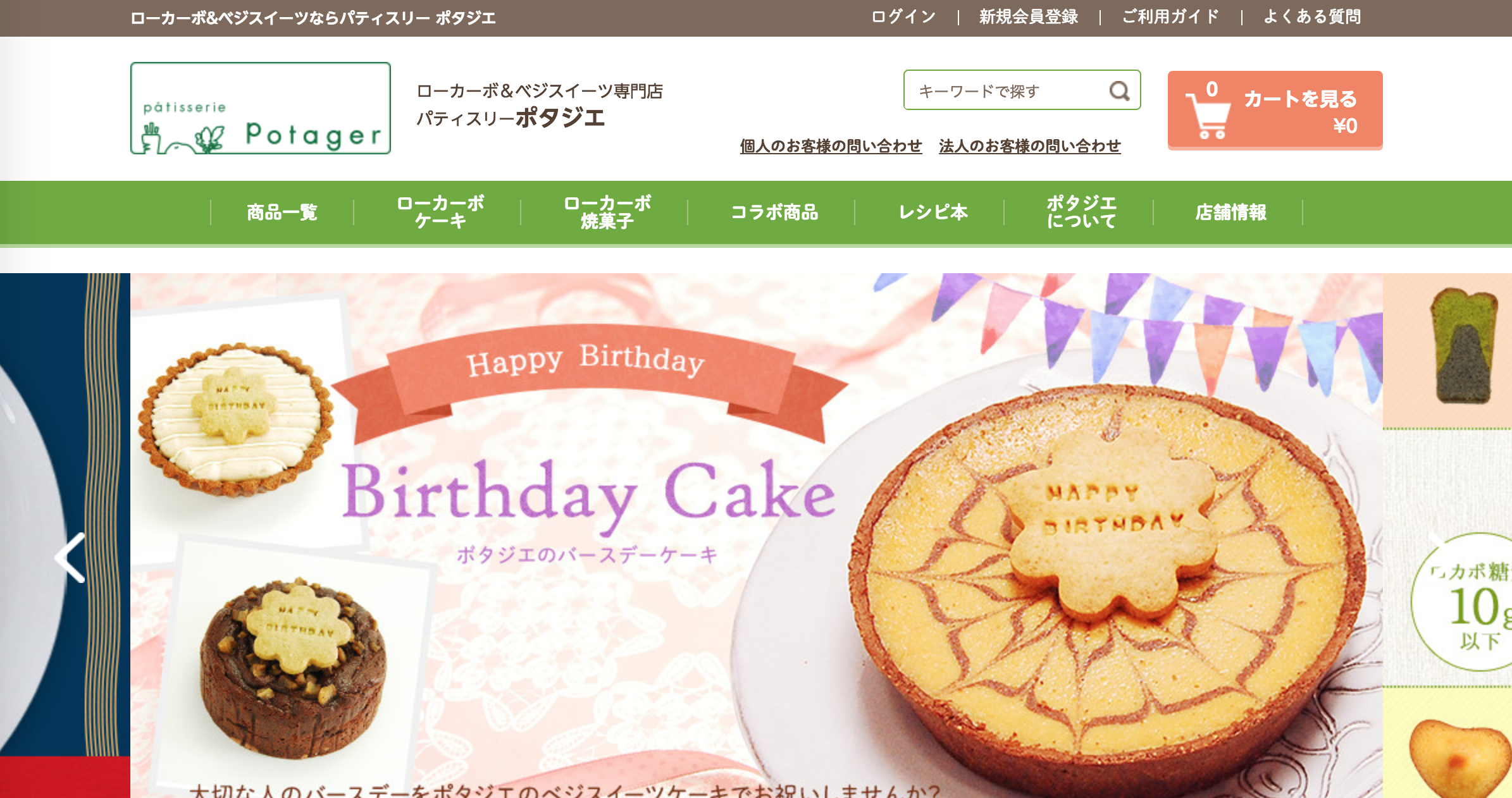This screenshot has width=1512, height=798.
Task: Open the ログイン link
Action: (x=903, y=17)
